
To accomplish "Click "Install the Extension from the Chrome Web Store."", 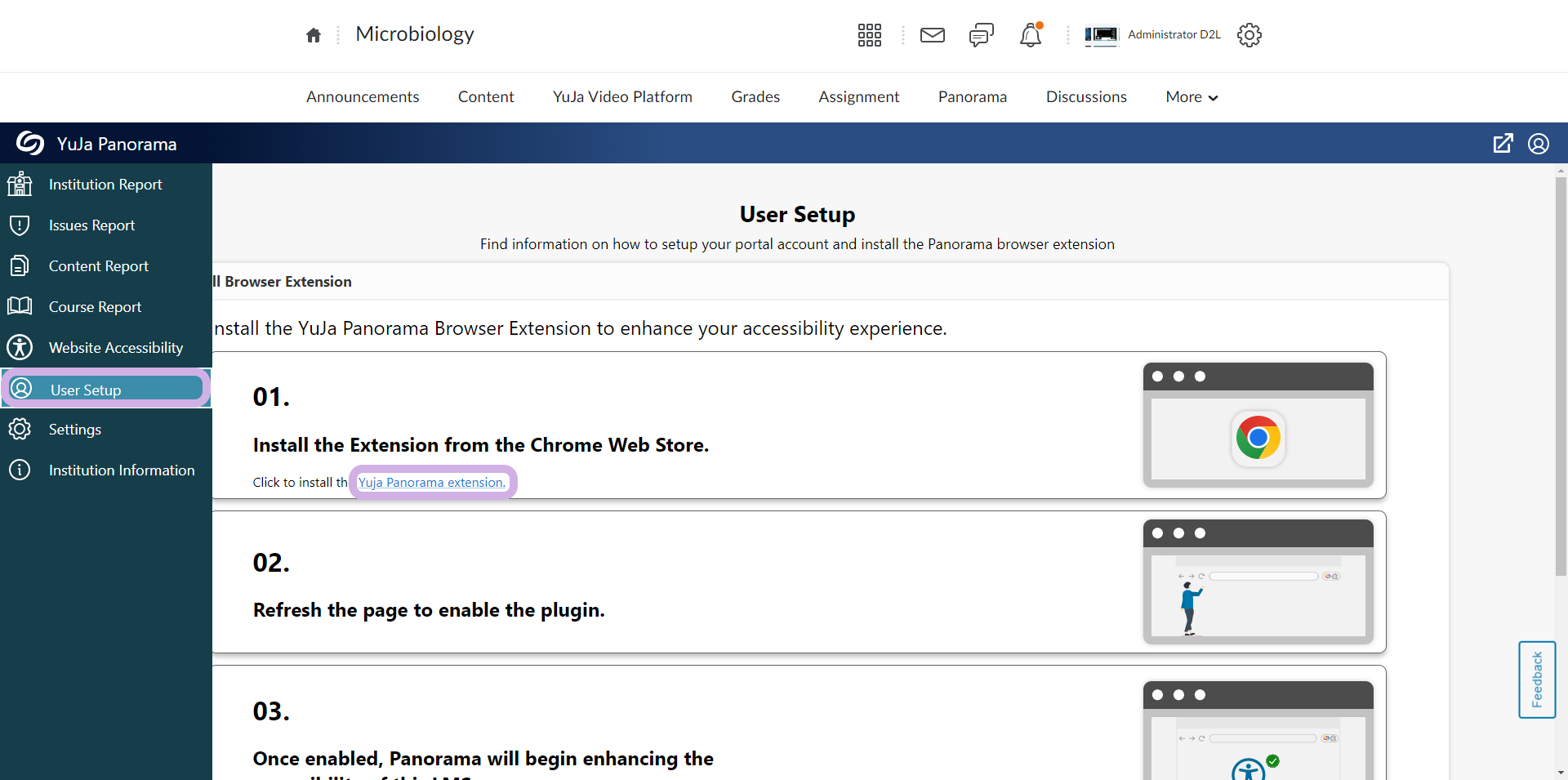I will click(x=481, y=445).
